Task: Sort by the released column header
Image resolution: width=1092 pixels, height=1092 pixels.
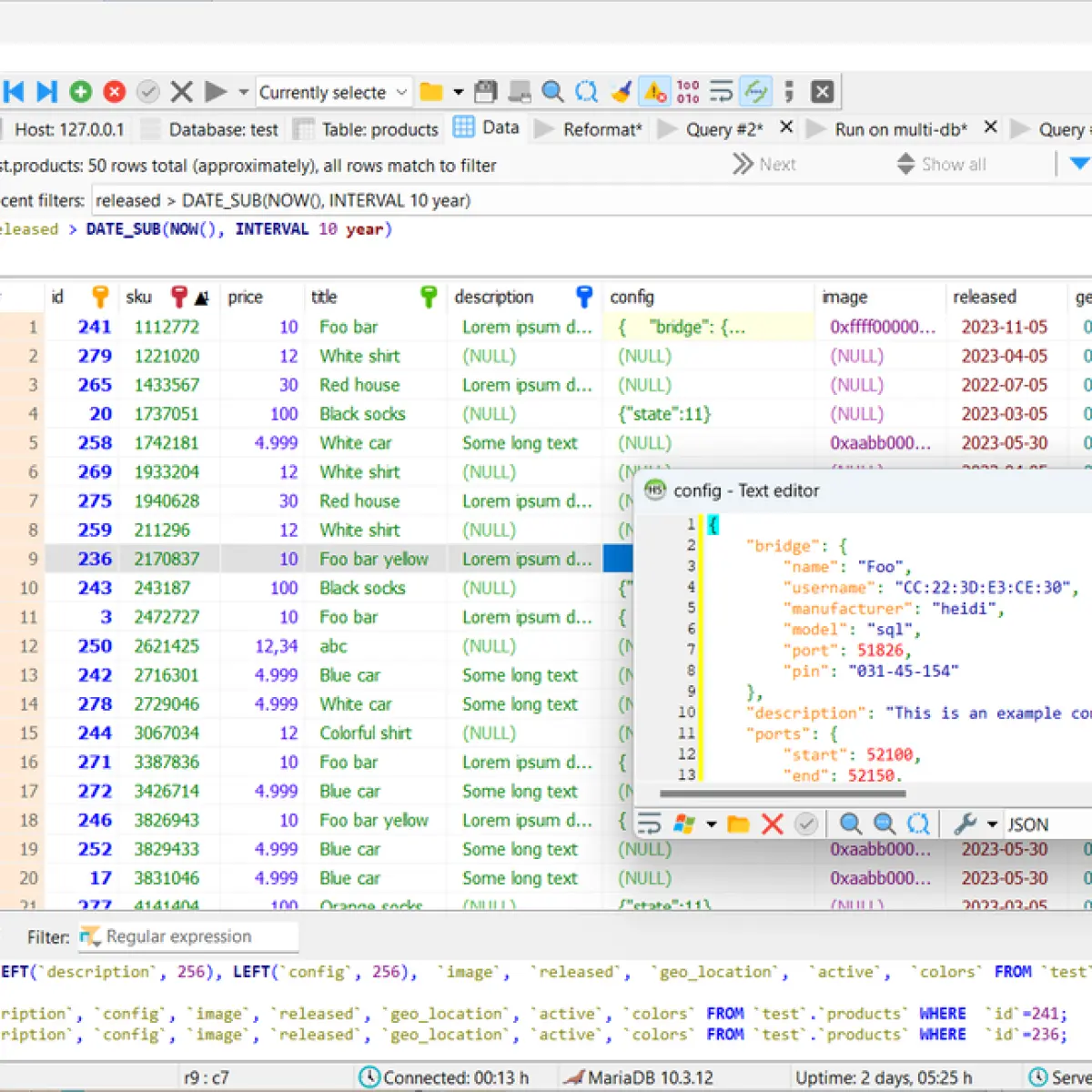Action: point(1006,297)
